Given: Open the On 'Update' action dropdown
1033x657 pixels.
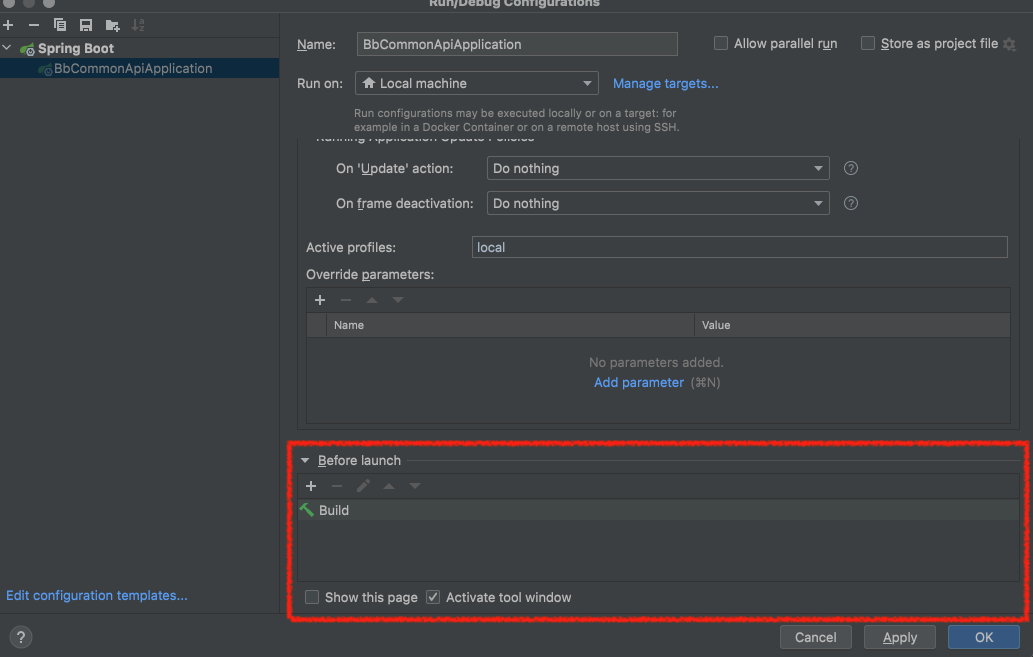Looking at the screenshot, I should (658, 169).
